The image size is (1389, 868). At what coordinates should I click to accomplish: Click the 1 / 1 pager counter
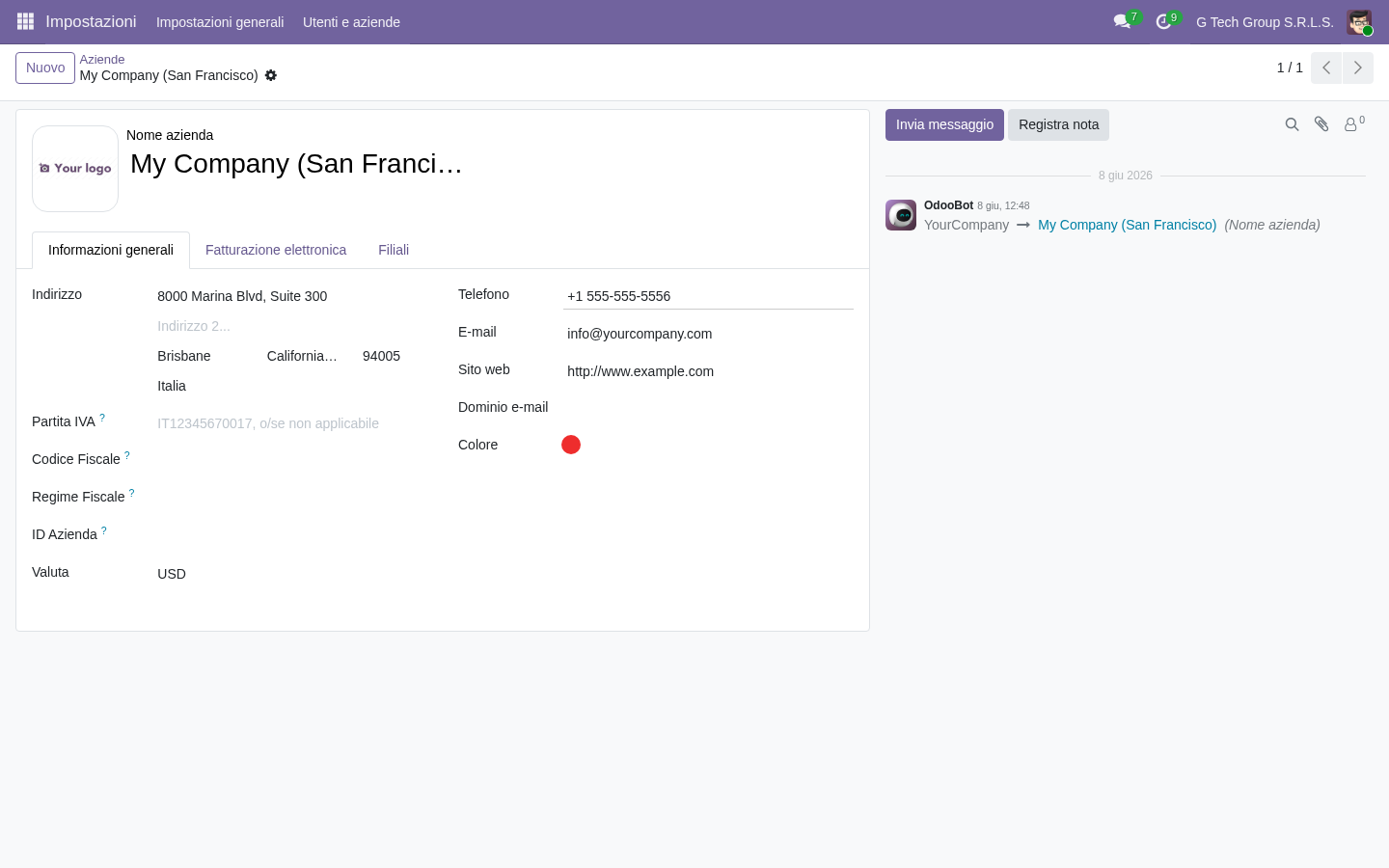pyautogui.click(x=1290, y=68)
